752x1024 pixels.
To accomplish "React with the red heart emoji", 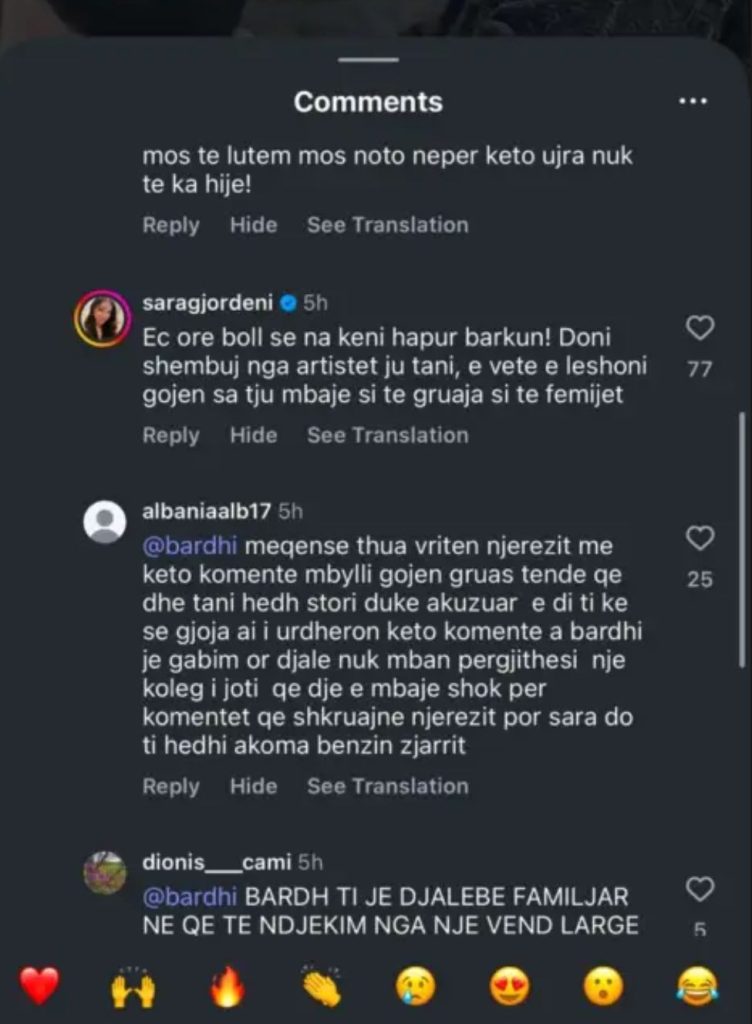I will pos(40,987).
